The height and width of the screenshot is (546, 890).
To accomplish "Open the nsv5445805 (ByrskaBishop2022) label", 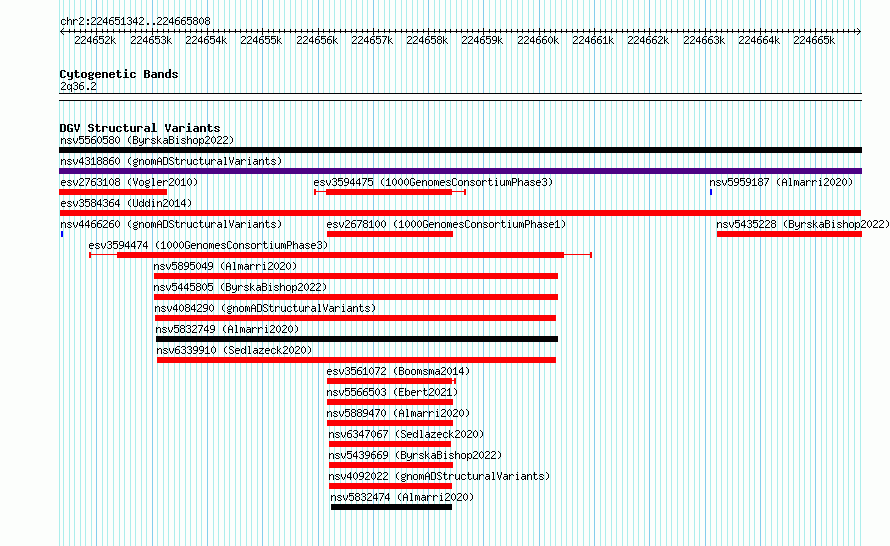I will tap(240, 287).
